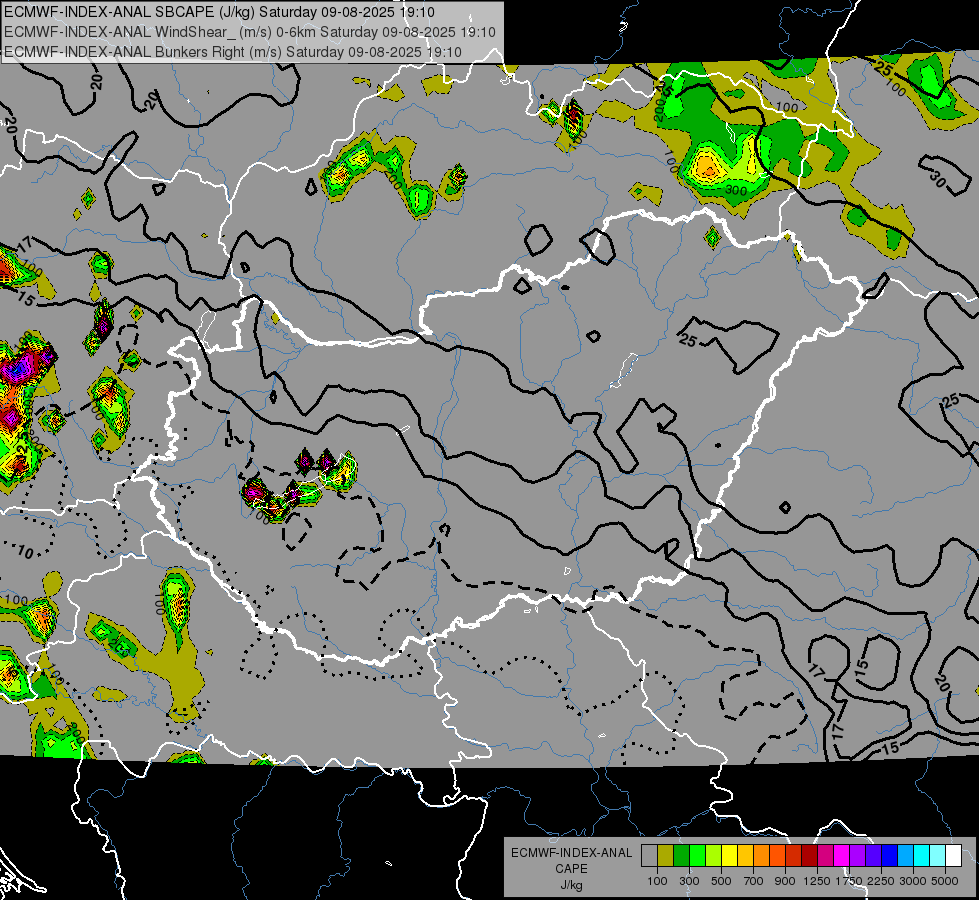This screenshot has height=900, width=979.
Task: Click the CAPE word in legend
Action: point(571,869)
